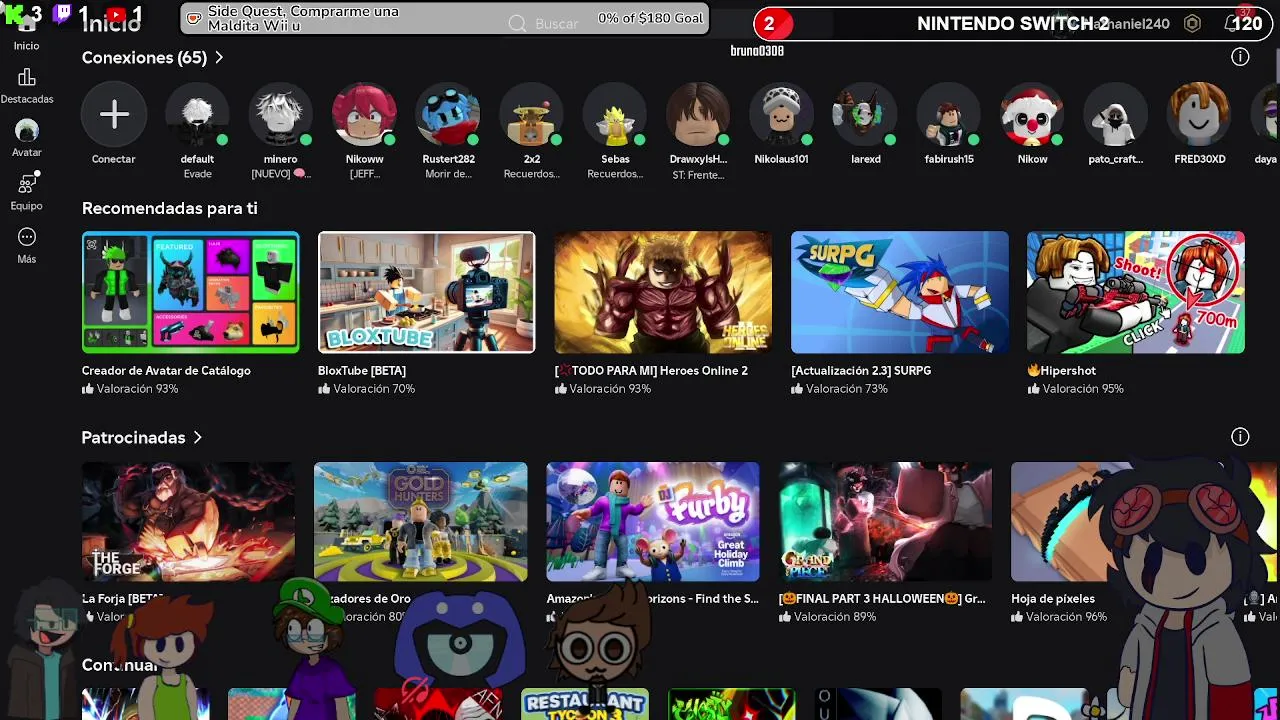
Task: Open Inicio in the left sidebar
Action: point(27,30)
